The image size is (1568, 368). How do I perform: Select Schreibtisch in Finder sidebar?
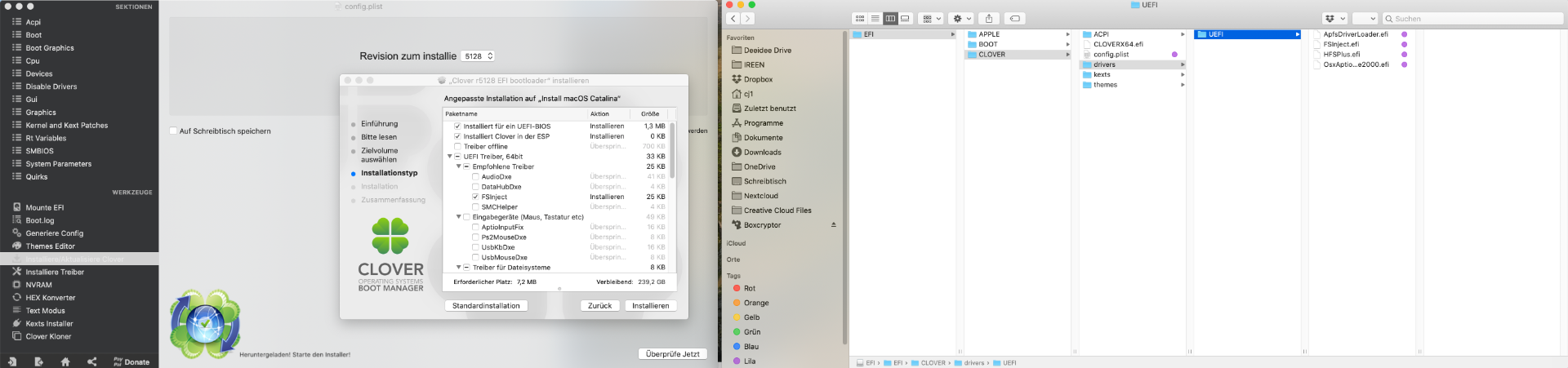[x=765, y=182]
